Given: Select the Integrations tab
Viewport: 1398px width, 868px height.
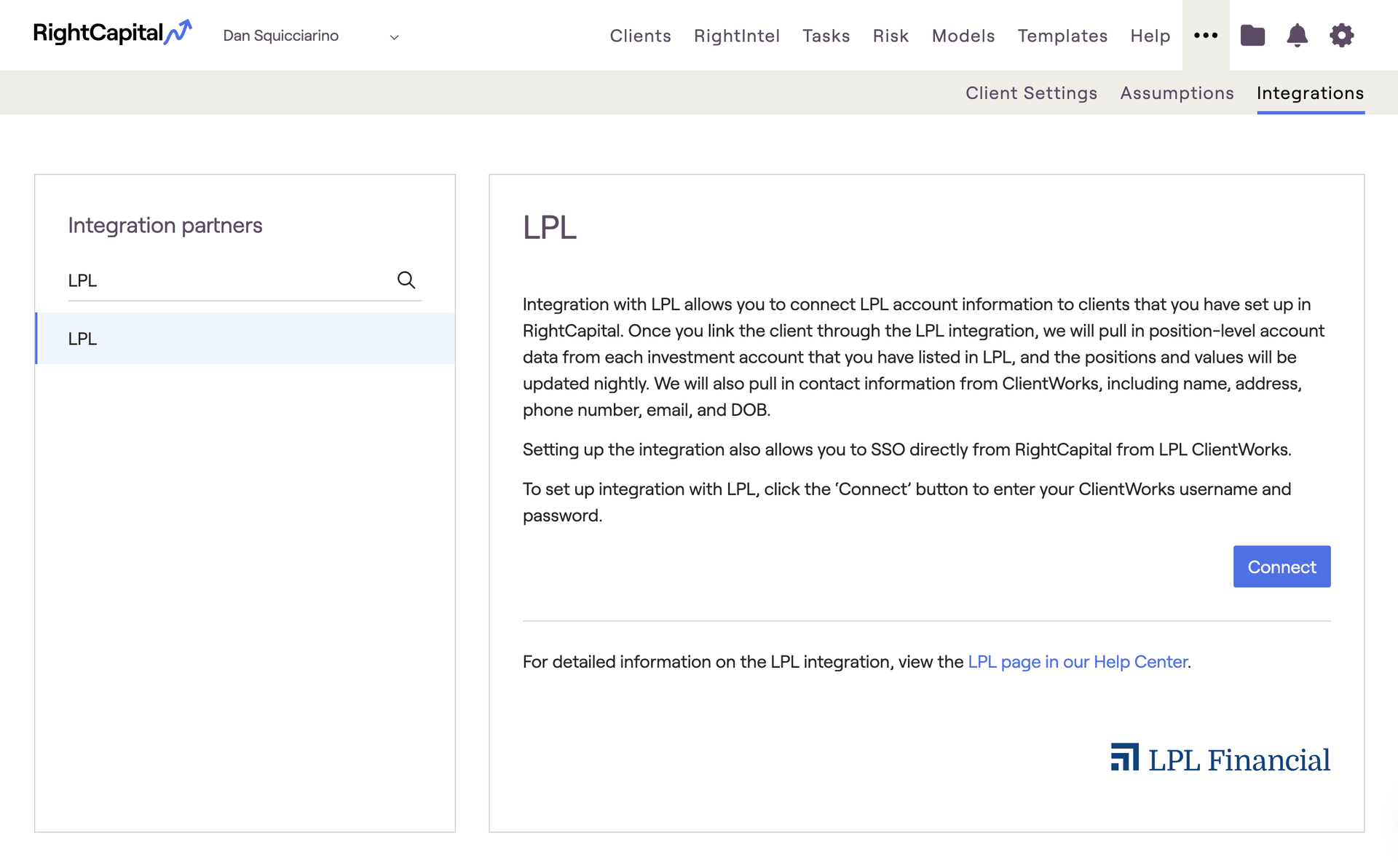Looking at the screenshot, I should coord(1310,93).
